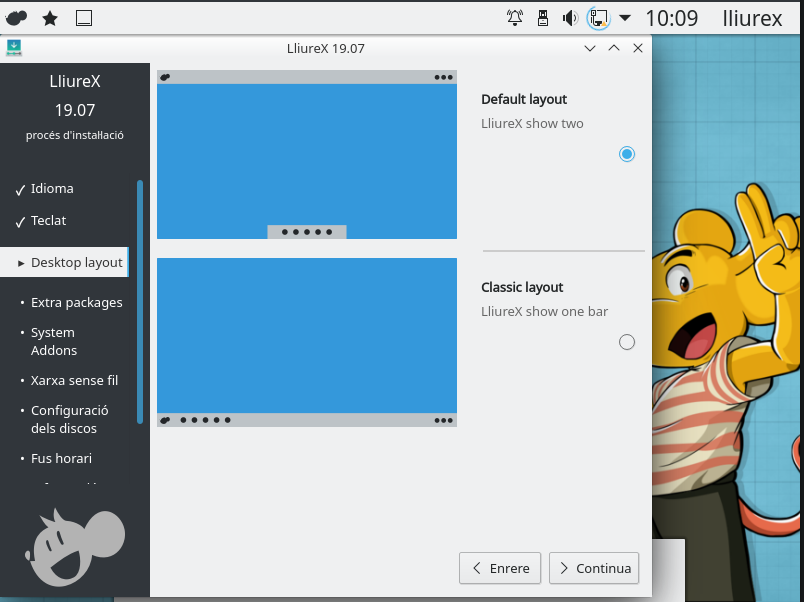
Task: Click the show desktop icon in panel
Action: point(84,18)
